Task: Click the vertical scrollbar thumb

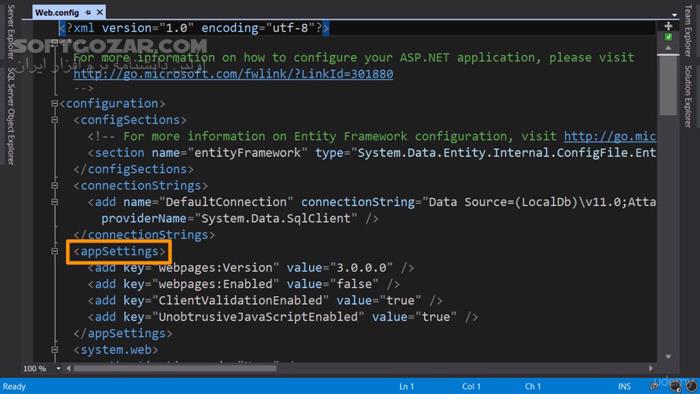Action: [x=668, y=85]
